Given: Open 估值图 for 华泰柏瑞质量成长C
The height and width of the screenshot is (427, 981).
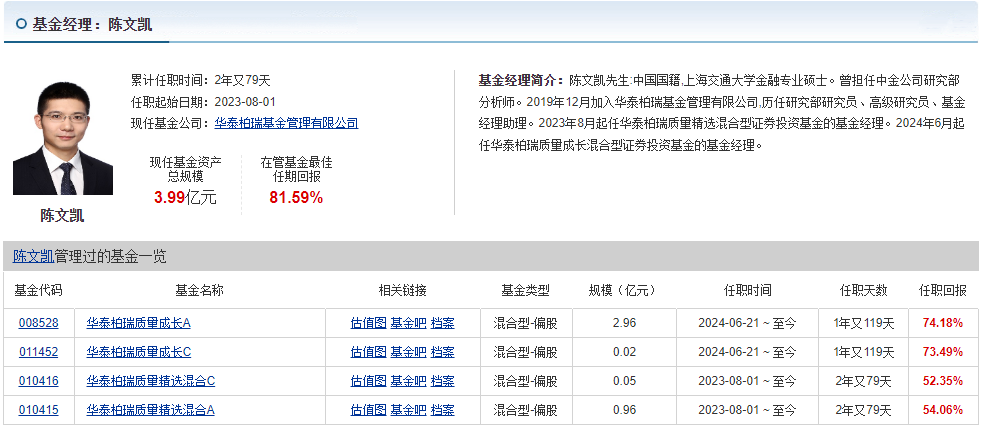Looking at the screenshot, I should [369, 352].
